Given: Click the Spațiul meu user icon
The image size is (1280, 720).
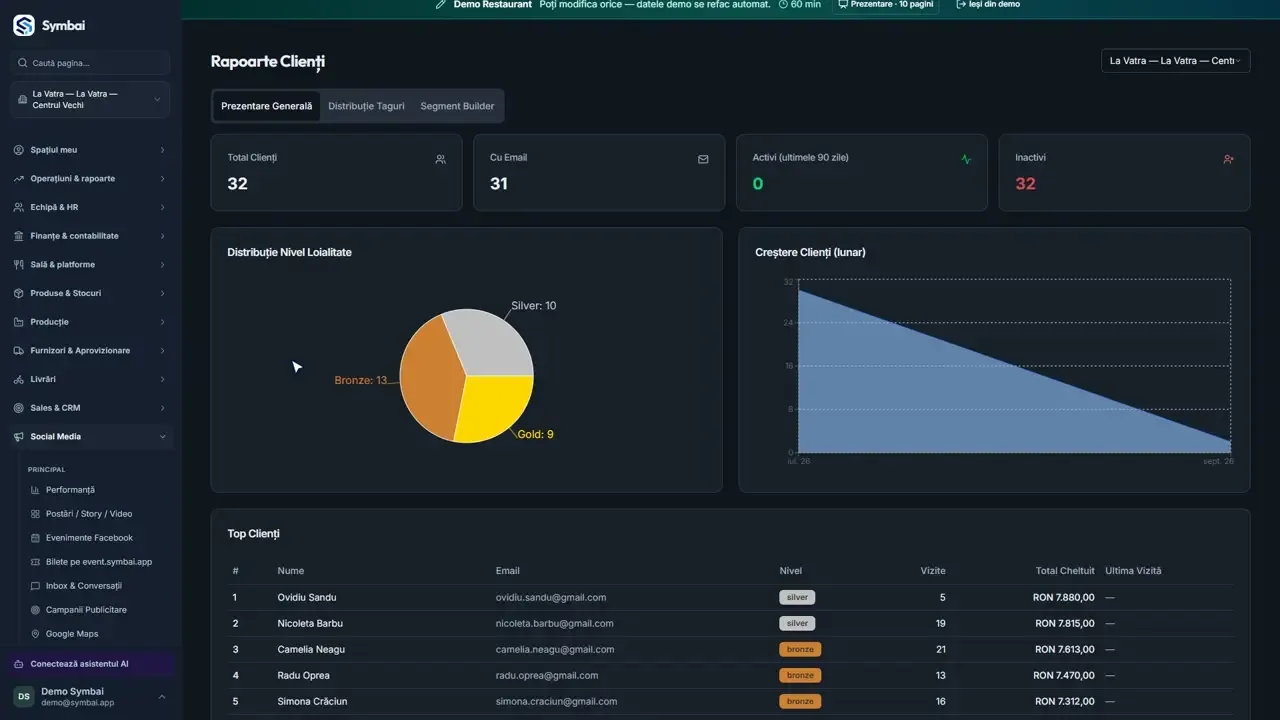Looking at the screenshot, I should (x=19, y=150).
